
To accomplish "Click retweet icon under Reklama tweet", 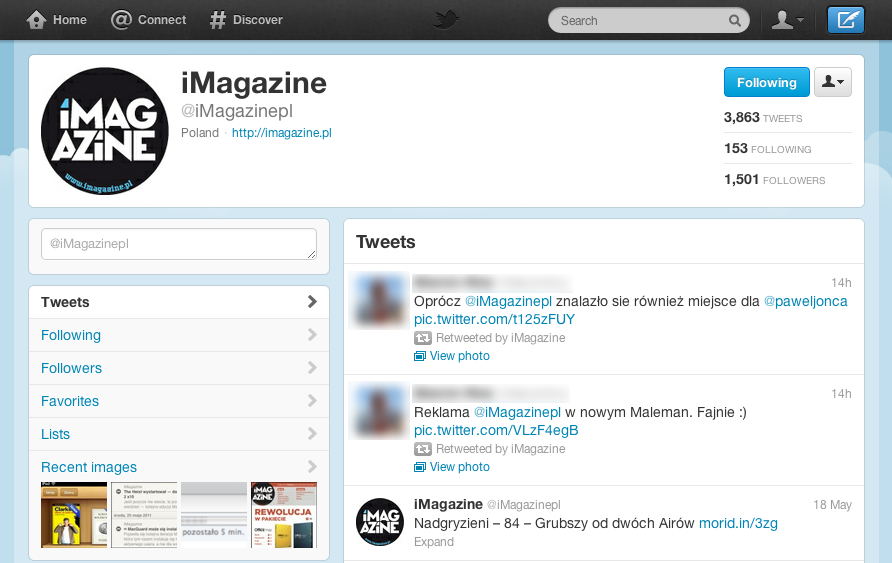I will (423, 449).
